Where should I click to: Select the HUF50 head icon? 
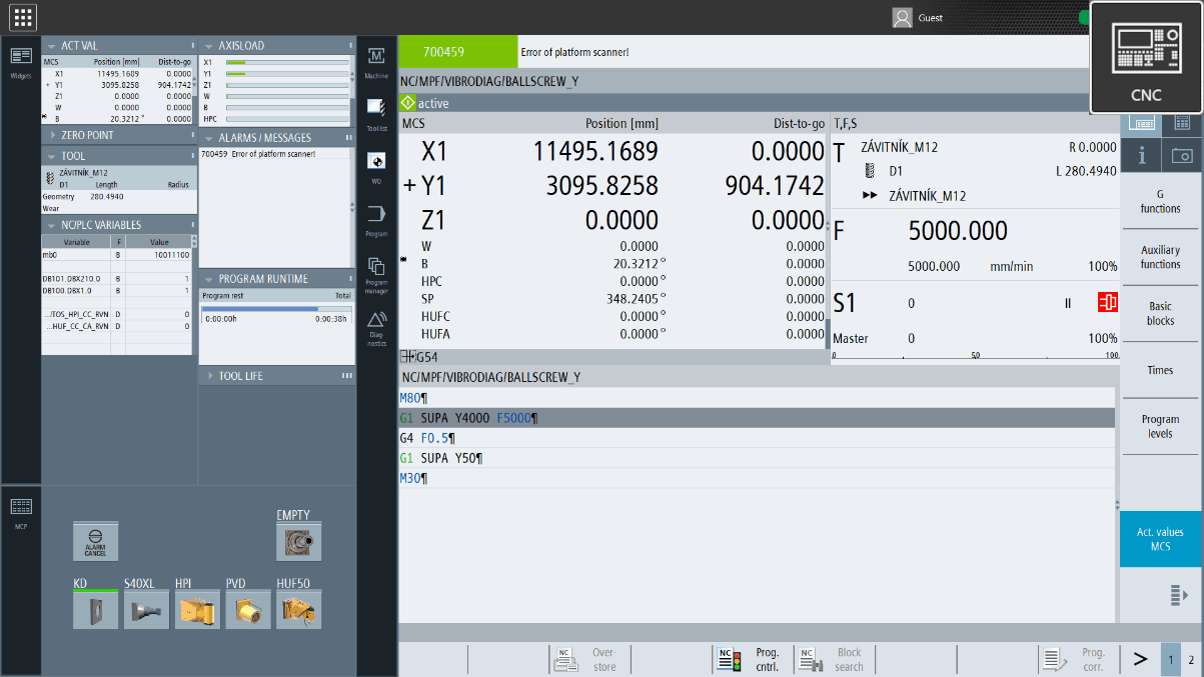click(x=299, y=608)
